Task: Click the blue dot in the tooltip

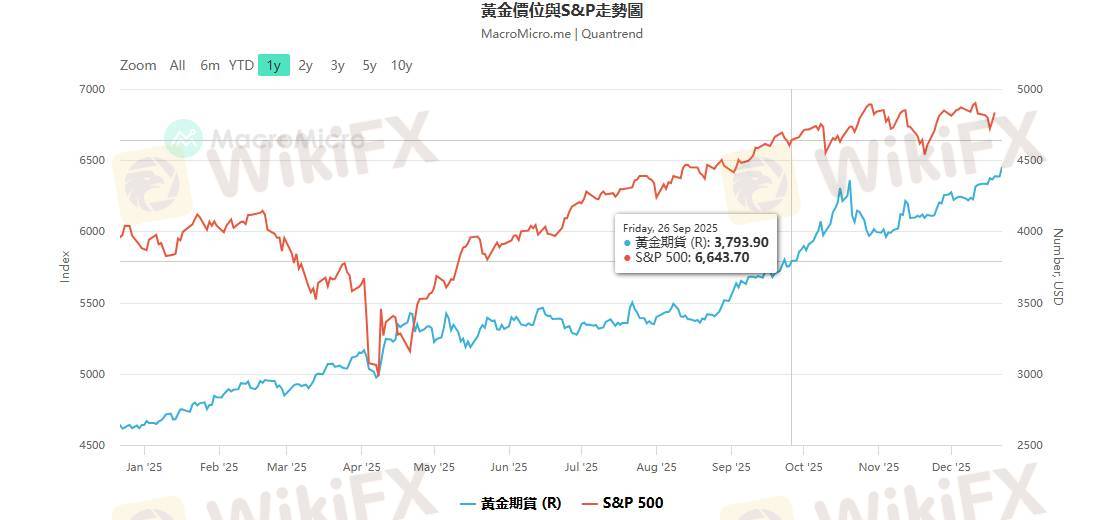Action: point(627,243)
